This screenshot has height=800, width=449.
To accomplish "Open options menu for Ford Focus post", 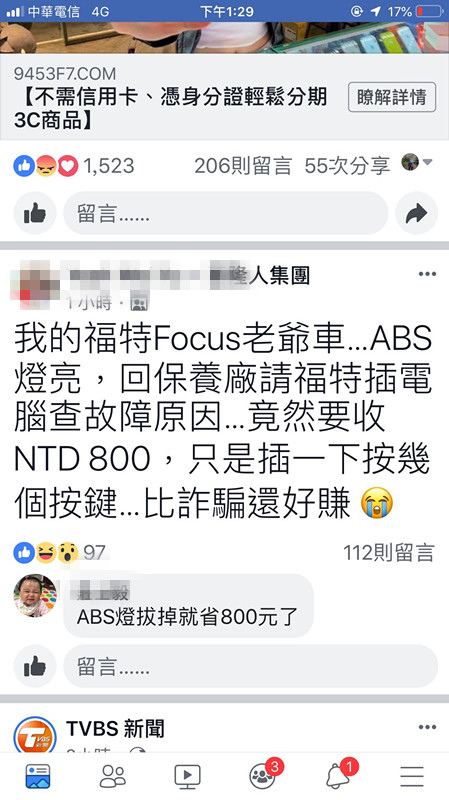I will click(x=427, y=274).
